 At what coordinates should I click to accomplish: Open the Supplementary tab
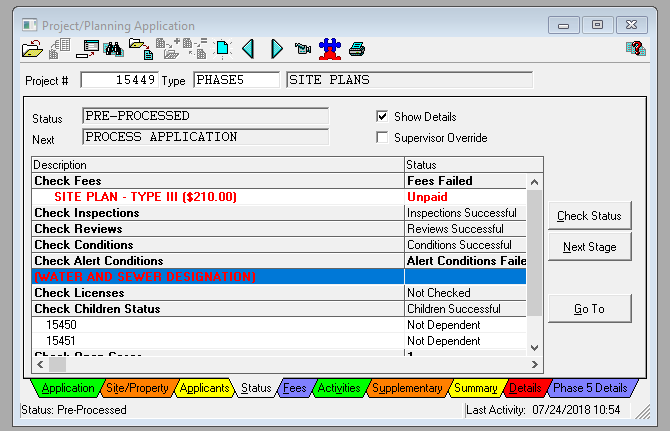[407, 388]
